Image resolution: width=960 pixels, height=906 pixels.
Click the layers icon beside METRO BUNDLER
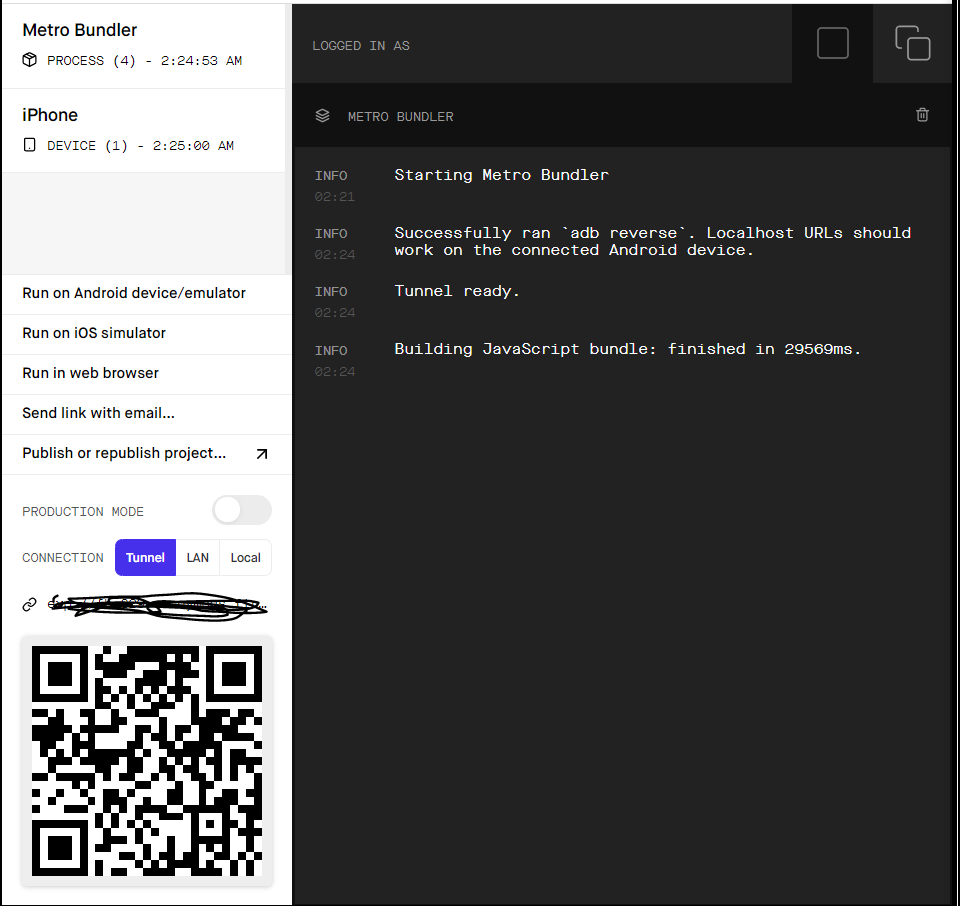point(323,116)
